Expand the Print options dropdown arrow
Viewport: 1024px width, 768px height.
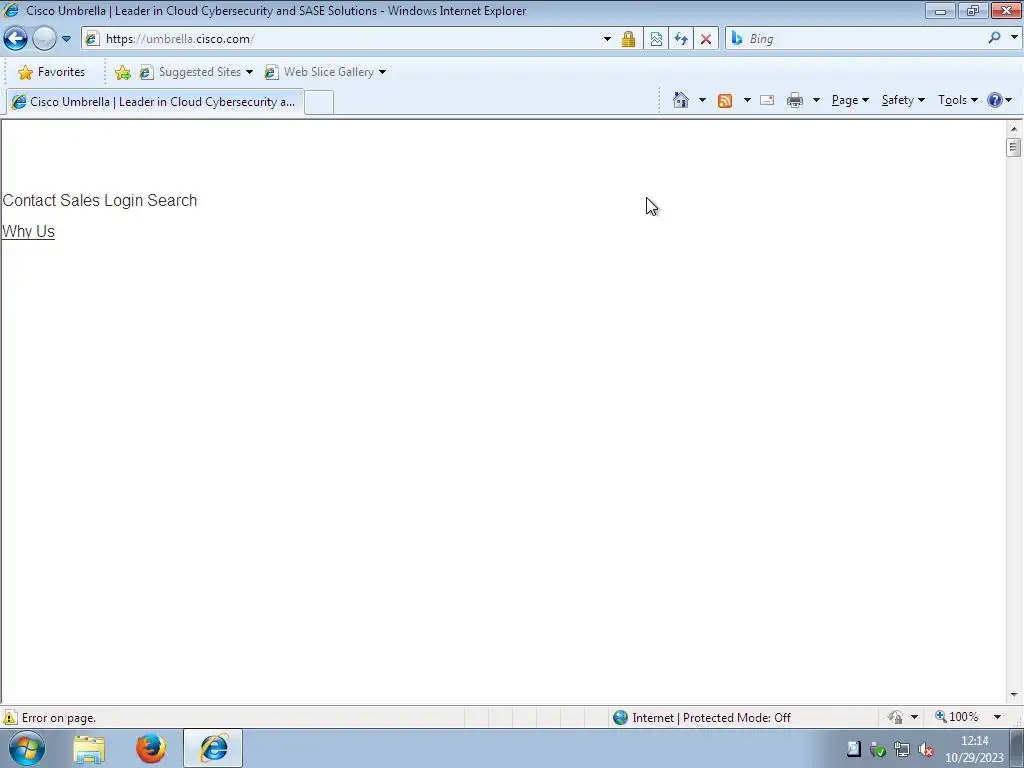pyautogui.click(x=816, y=100)
